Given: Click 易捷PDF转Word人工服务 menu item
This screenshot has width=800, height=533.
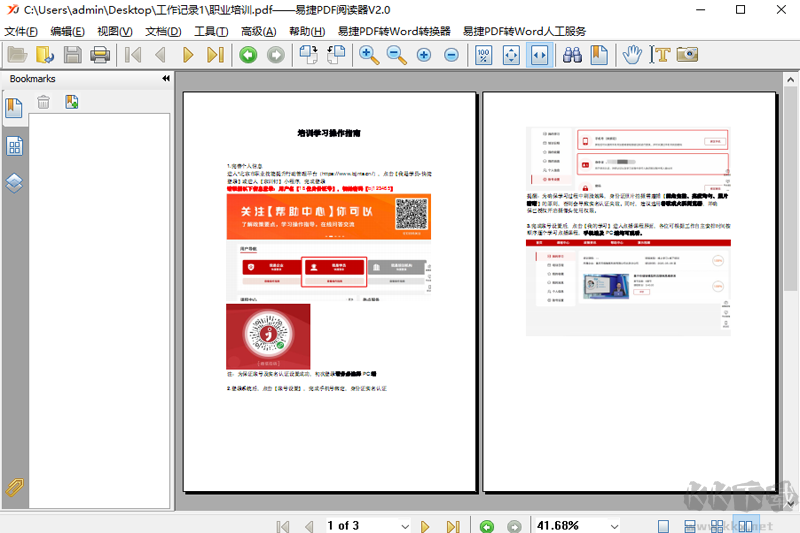Looking at the screenshot, I should [524, 31].
